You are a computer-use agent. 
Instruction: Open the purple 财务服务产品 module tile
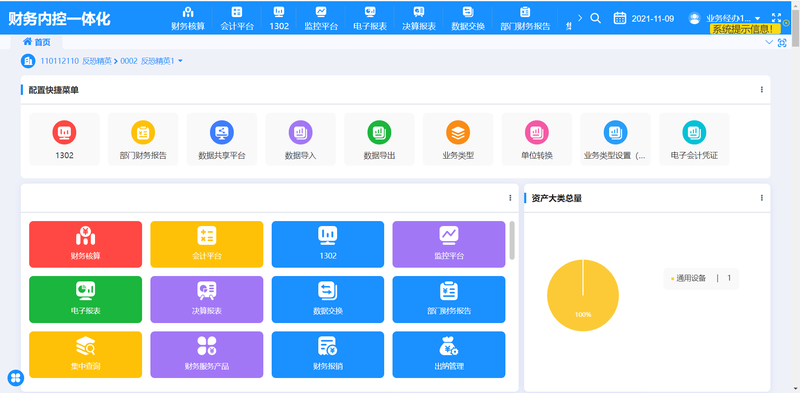[207, 355]
